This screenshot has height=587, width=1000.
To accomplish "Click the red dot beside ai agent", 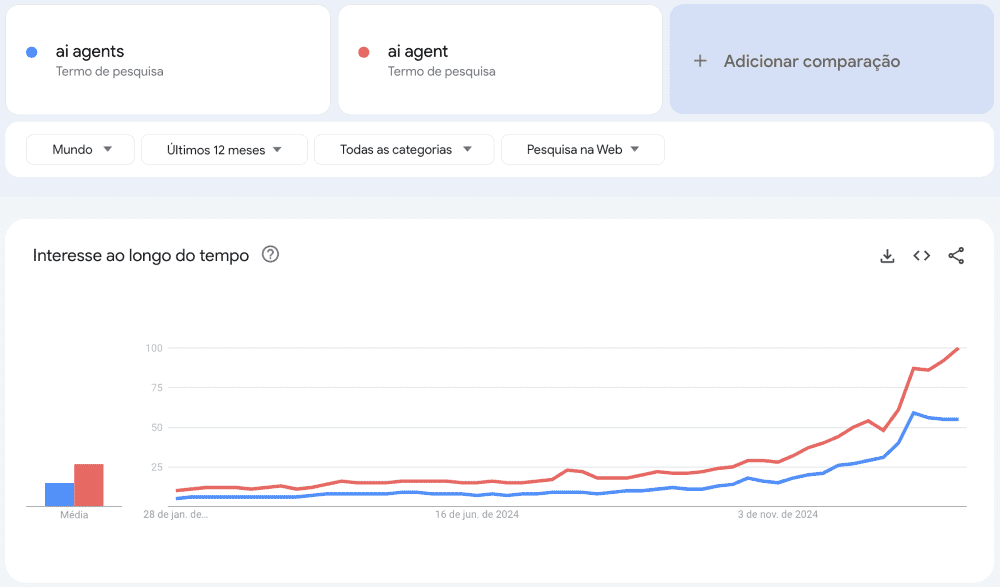I will (364, 52).
